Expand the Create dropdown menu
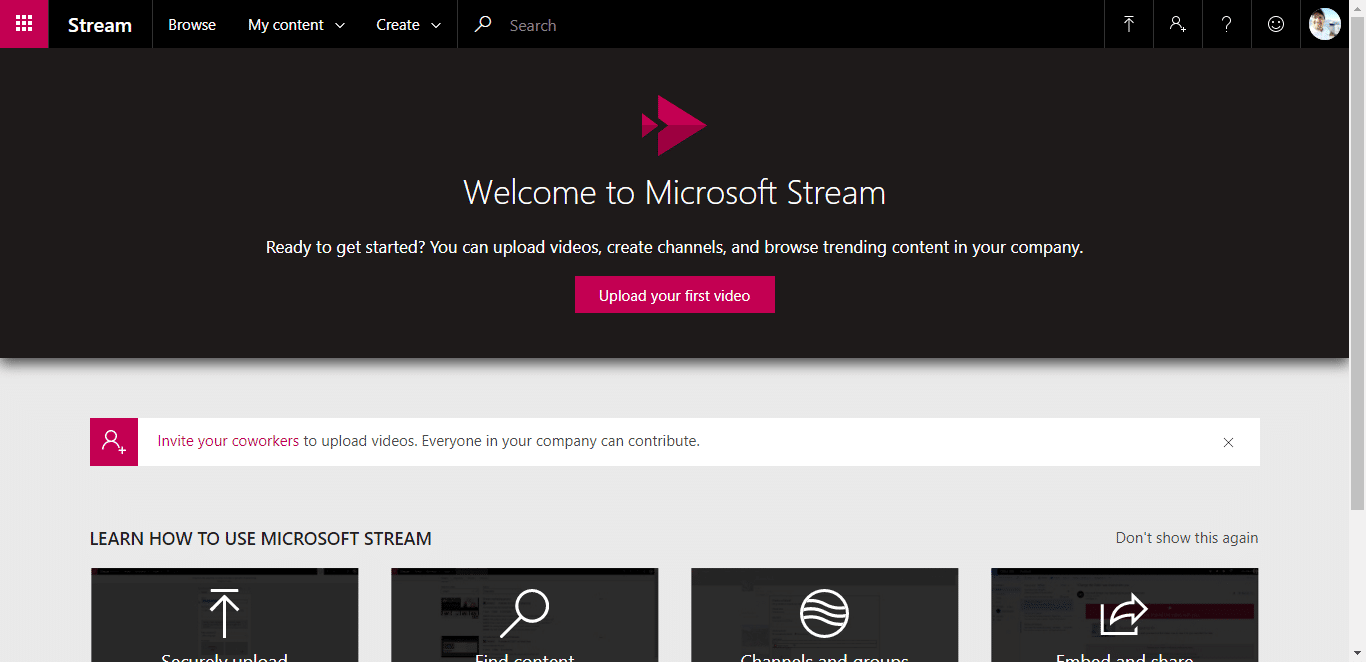1366x662 pixels. (x=408, y=25)
